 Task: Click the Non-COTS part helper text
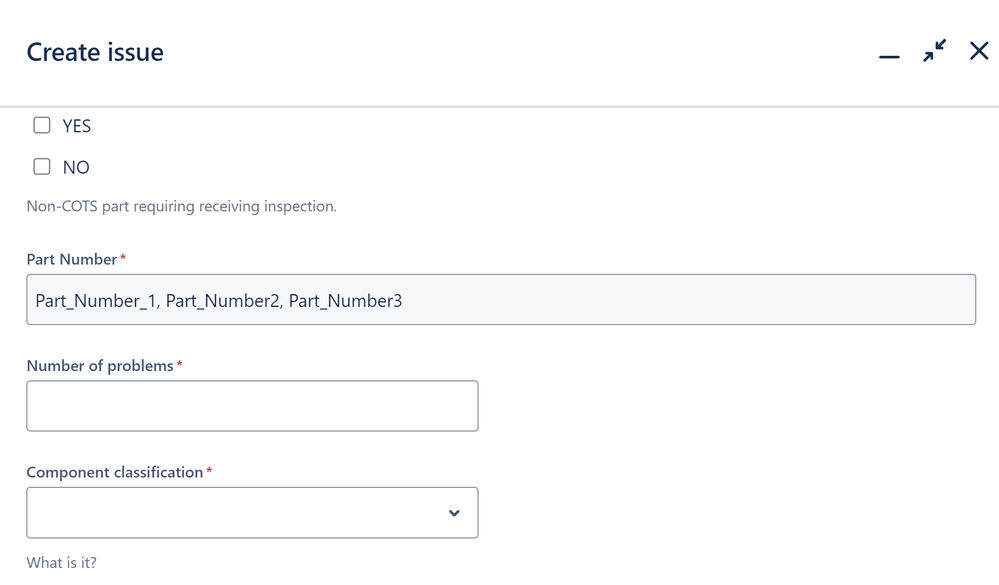pos(181,207)
